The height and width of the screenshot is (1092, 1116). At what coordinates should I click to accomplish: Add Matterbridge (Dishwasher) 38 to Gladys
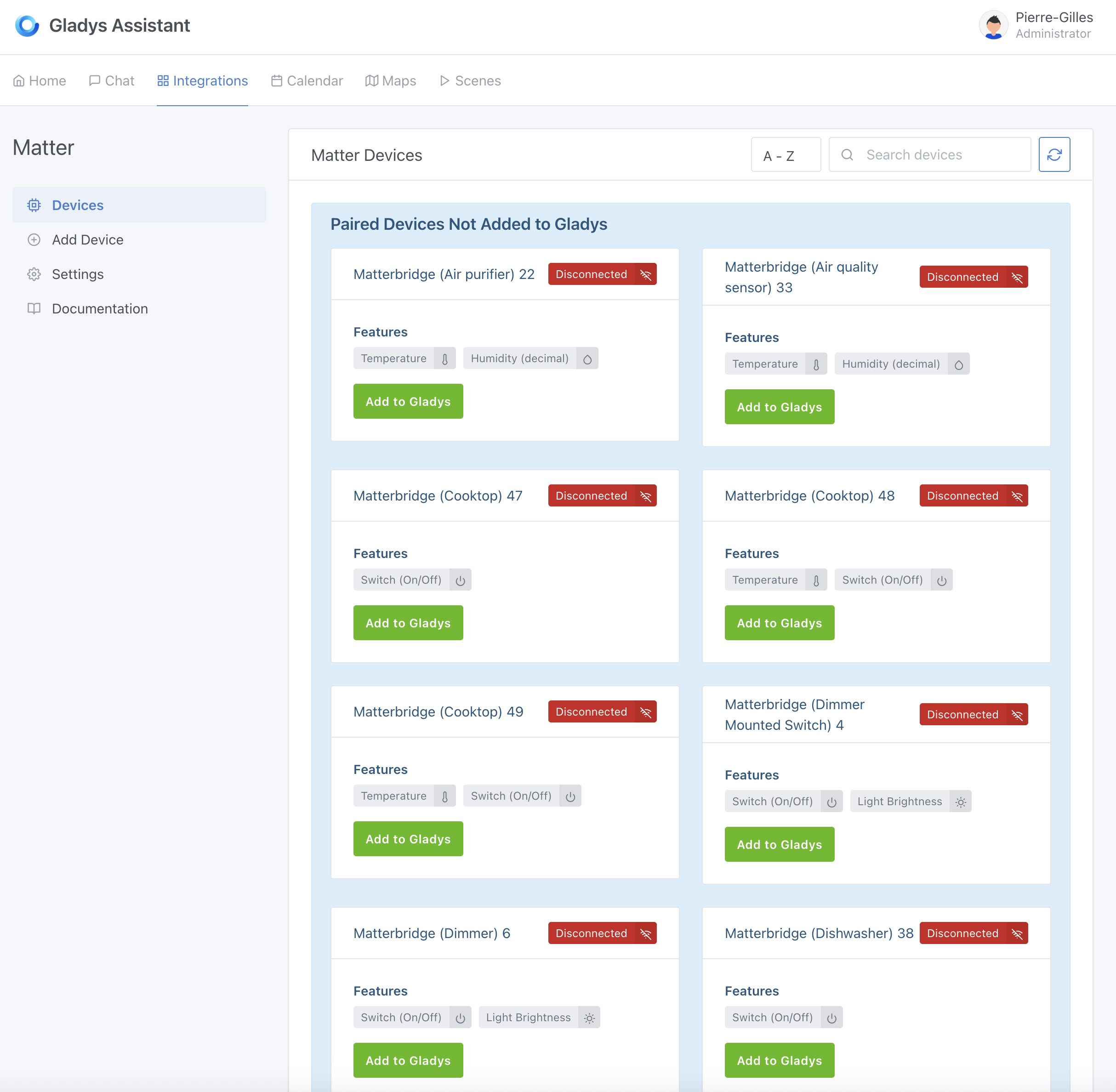pos(779,1060)
